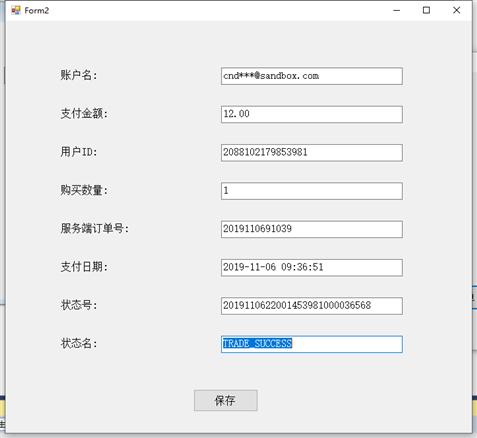Click the 用户ID field with 2088102179853981
477x438 pixels.
(x=312, y=153)
